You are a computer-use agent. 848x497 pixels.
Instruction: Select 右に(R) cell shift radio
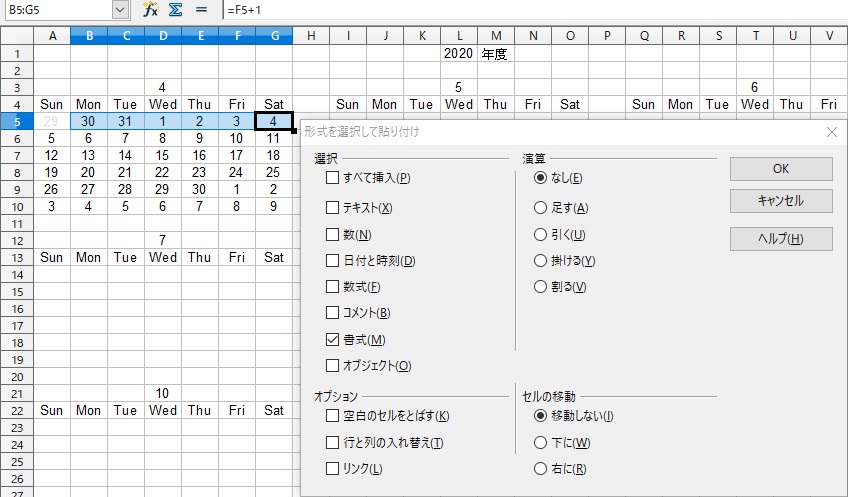(x=540, y=468)
